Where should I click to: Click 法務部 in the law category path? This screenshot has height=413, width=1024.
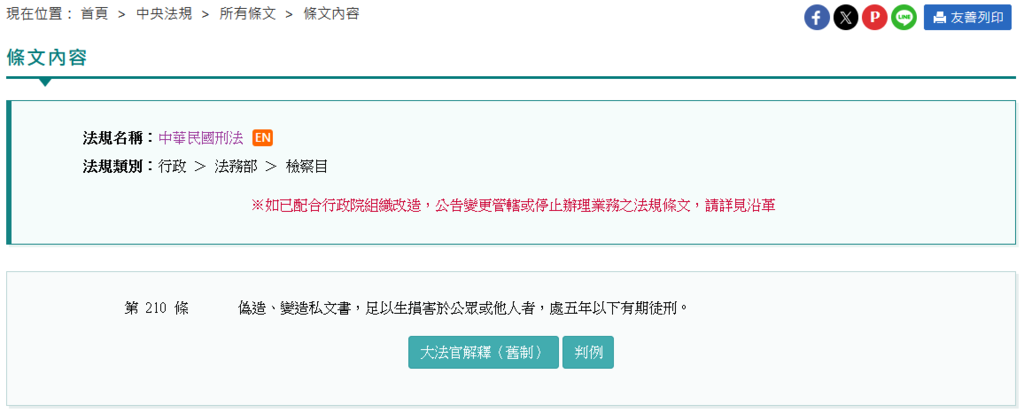pyautogui.click(x=236, y=167)
